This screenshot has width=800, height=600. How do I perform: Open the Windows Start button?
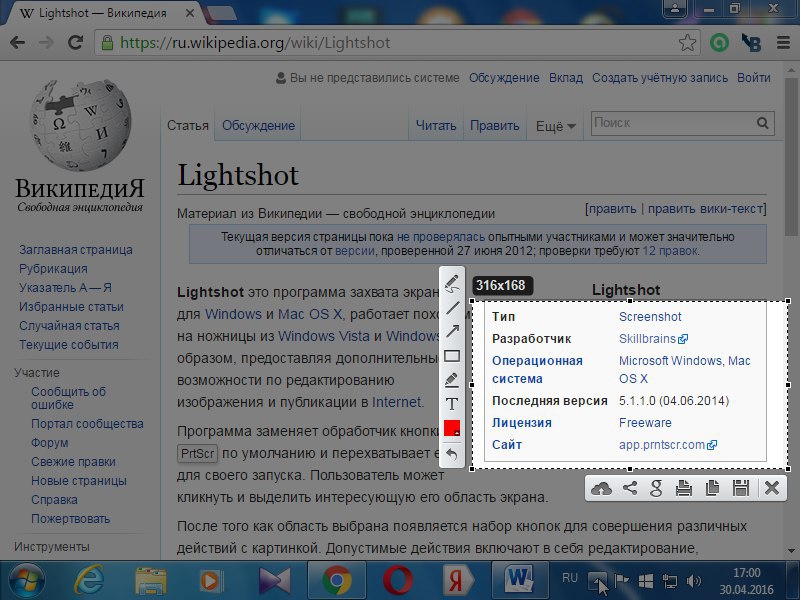point(27,581)
